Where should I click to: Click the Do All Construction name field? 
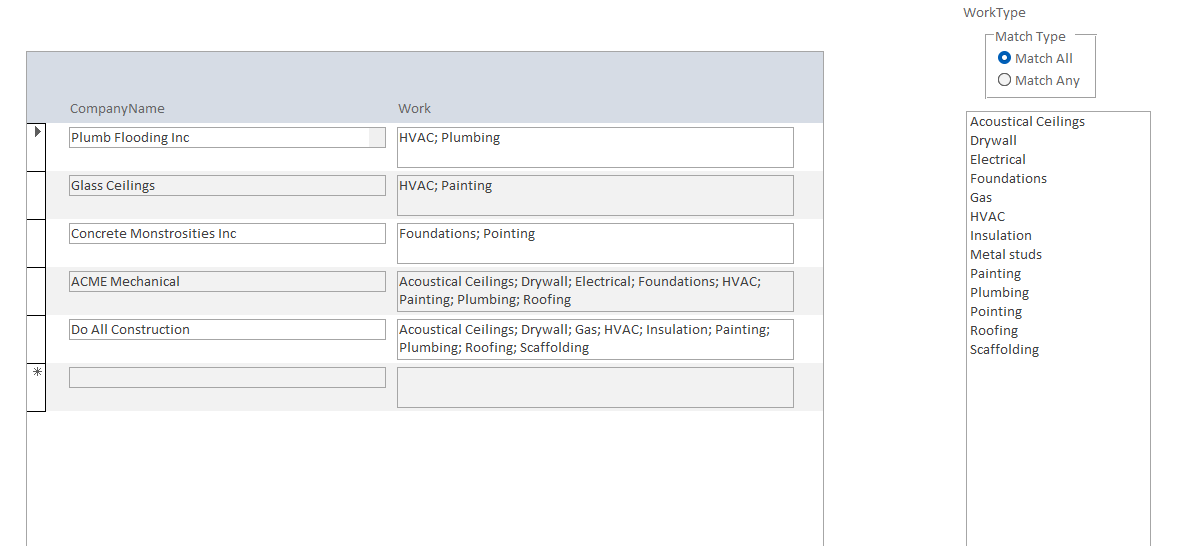227,330
